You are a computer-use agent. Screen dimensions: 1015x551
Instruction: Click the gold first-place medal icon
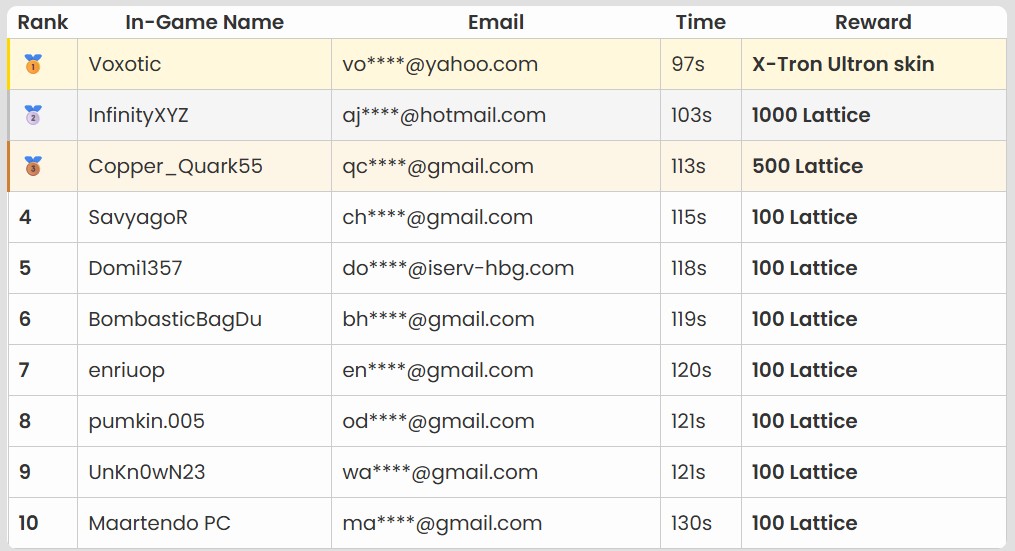(33, 64)
